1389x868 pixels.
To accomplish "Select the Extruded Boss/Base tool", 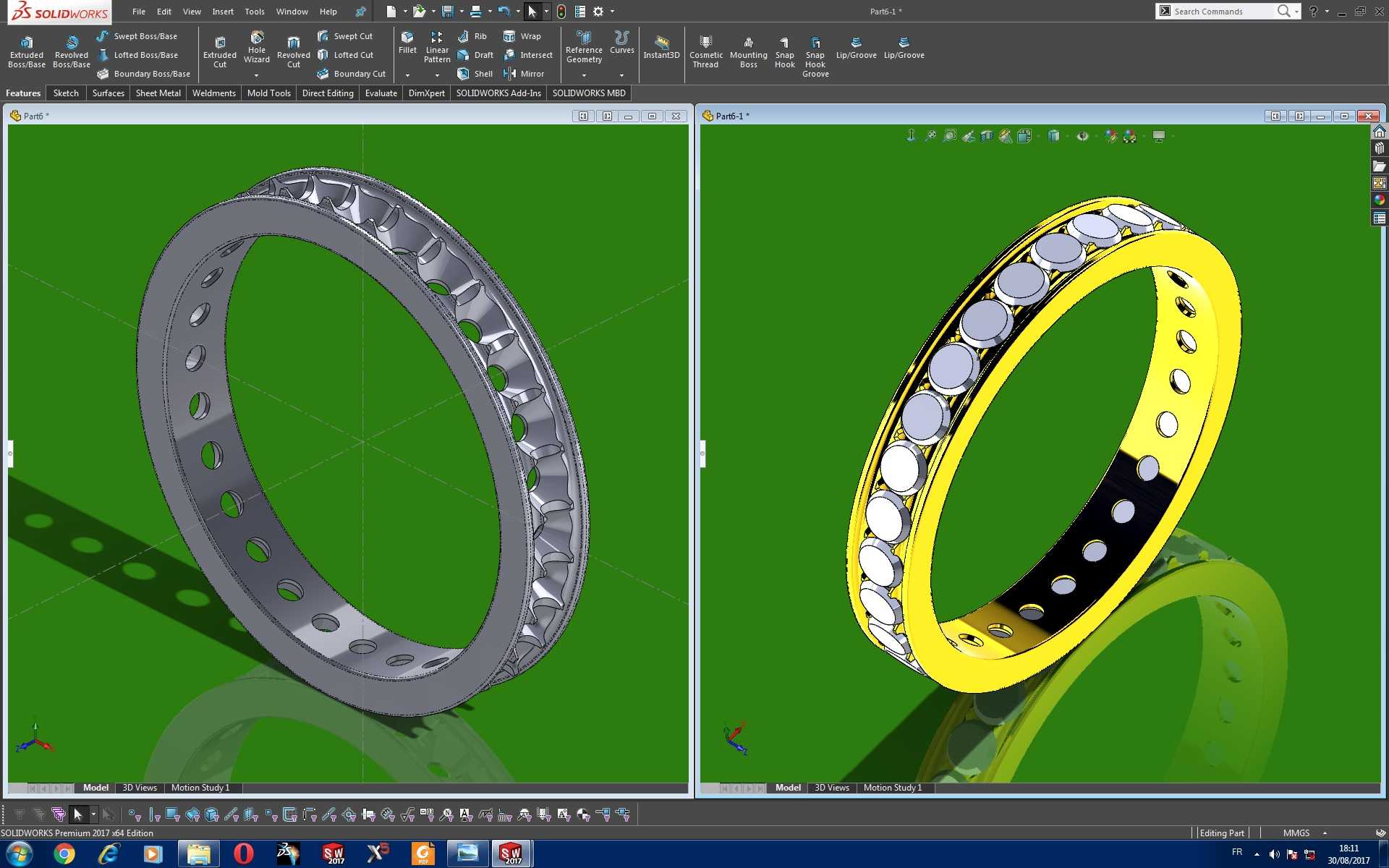I will tap(27, 51).
